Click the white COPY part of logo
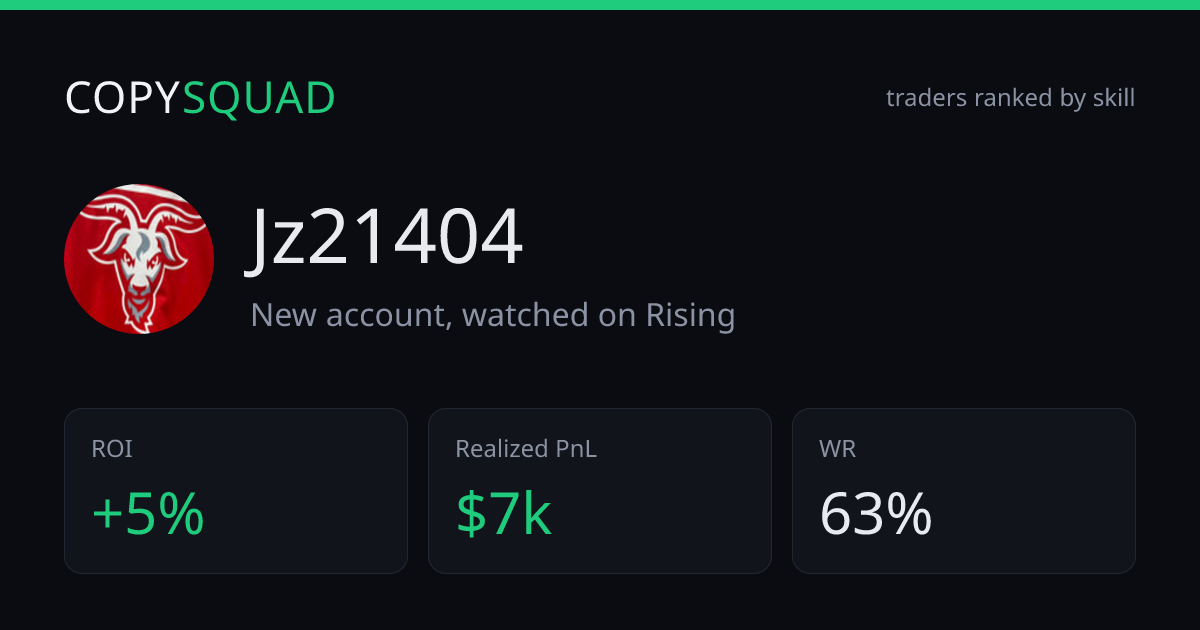The width and height of the screenshot is (1200, 630). pos(123,98)
